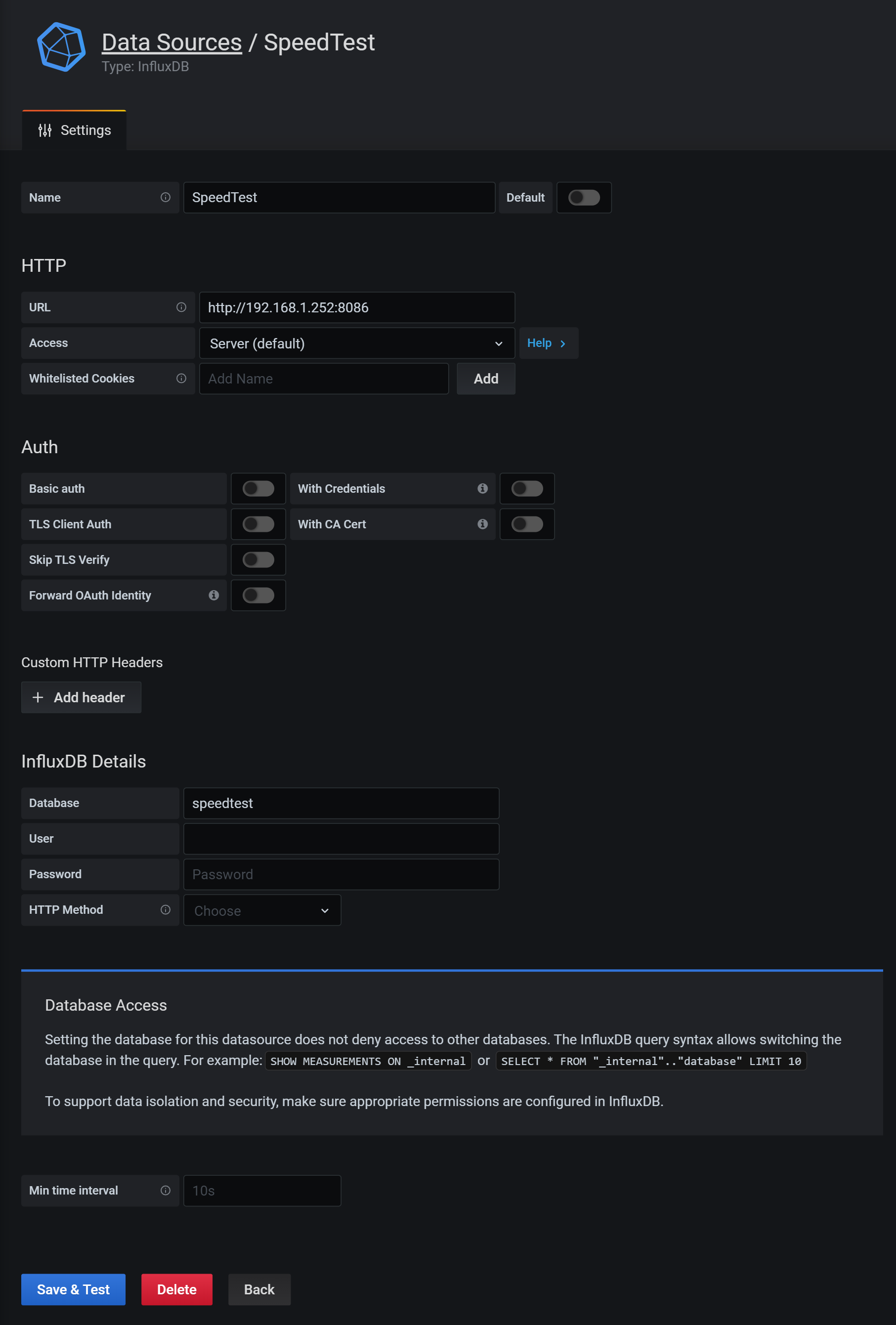896x1325 pixels.
Task: Focus the Min time interval field
Action: click(x=262, y=1191)
